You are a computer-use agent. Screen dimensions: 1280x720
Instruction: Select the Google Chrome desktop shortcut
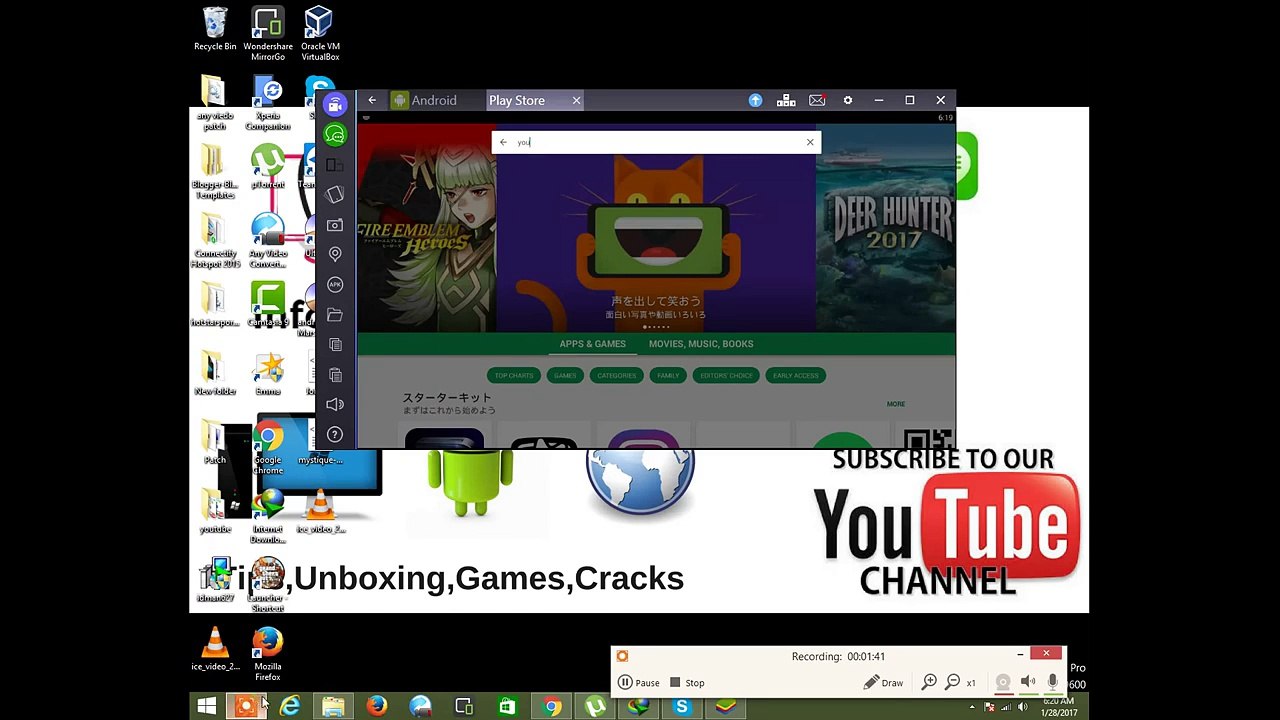pyautogui.click(x=268, y=448)
